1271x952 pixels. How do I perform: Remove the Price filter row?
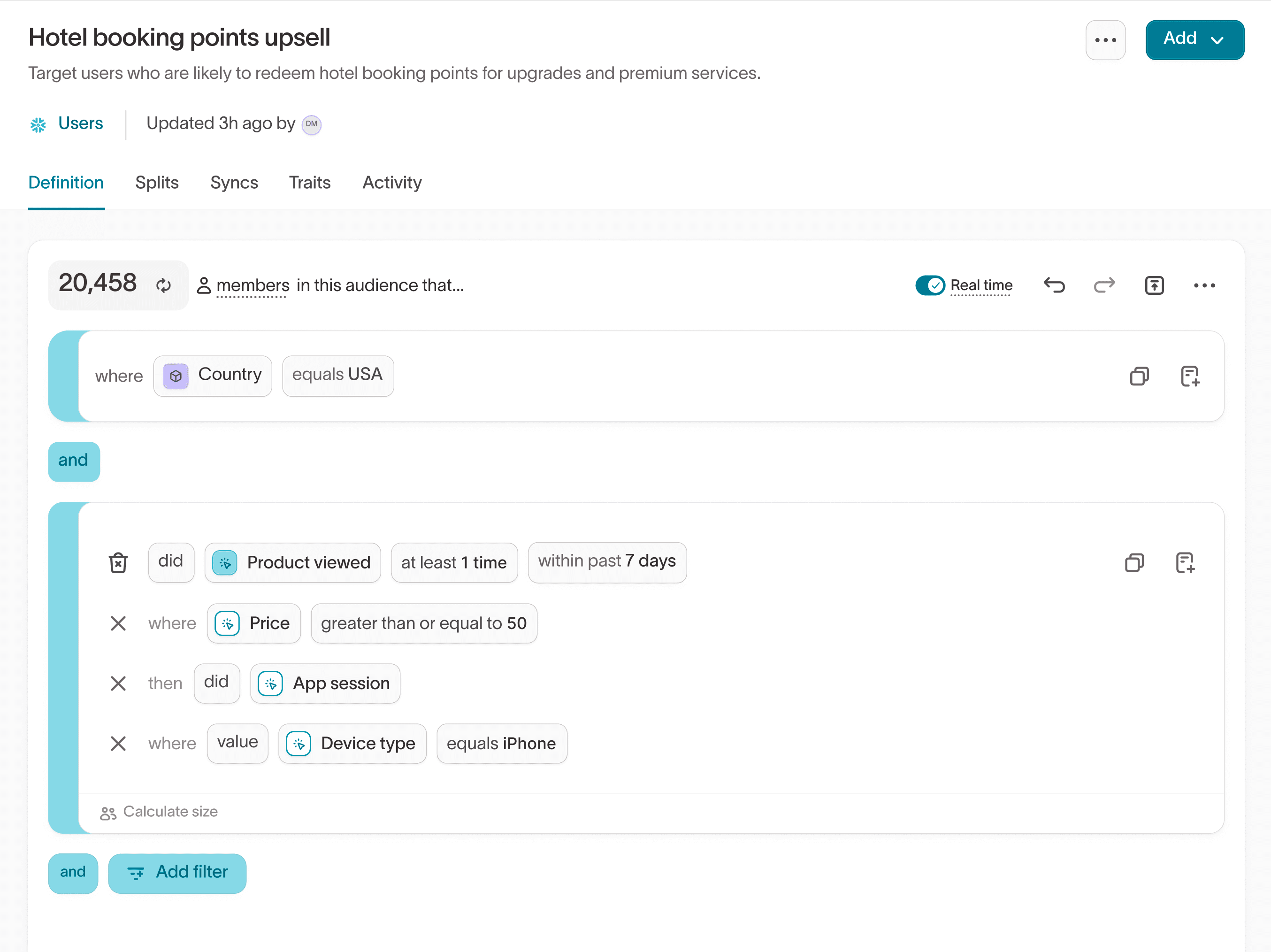pos(118,623)
